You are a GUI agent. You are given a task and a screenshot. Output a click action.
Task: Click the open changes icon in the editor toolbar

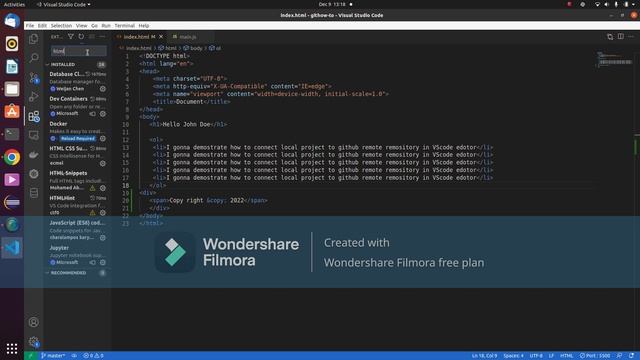coord(610,37)
